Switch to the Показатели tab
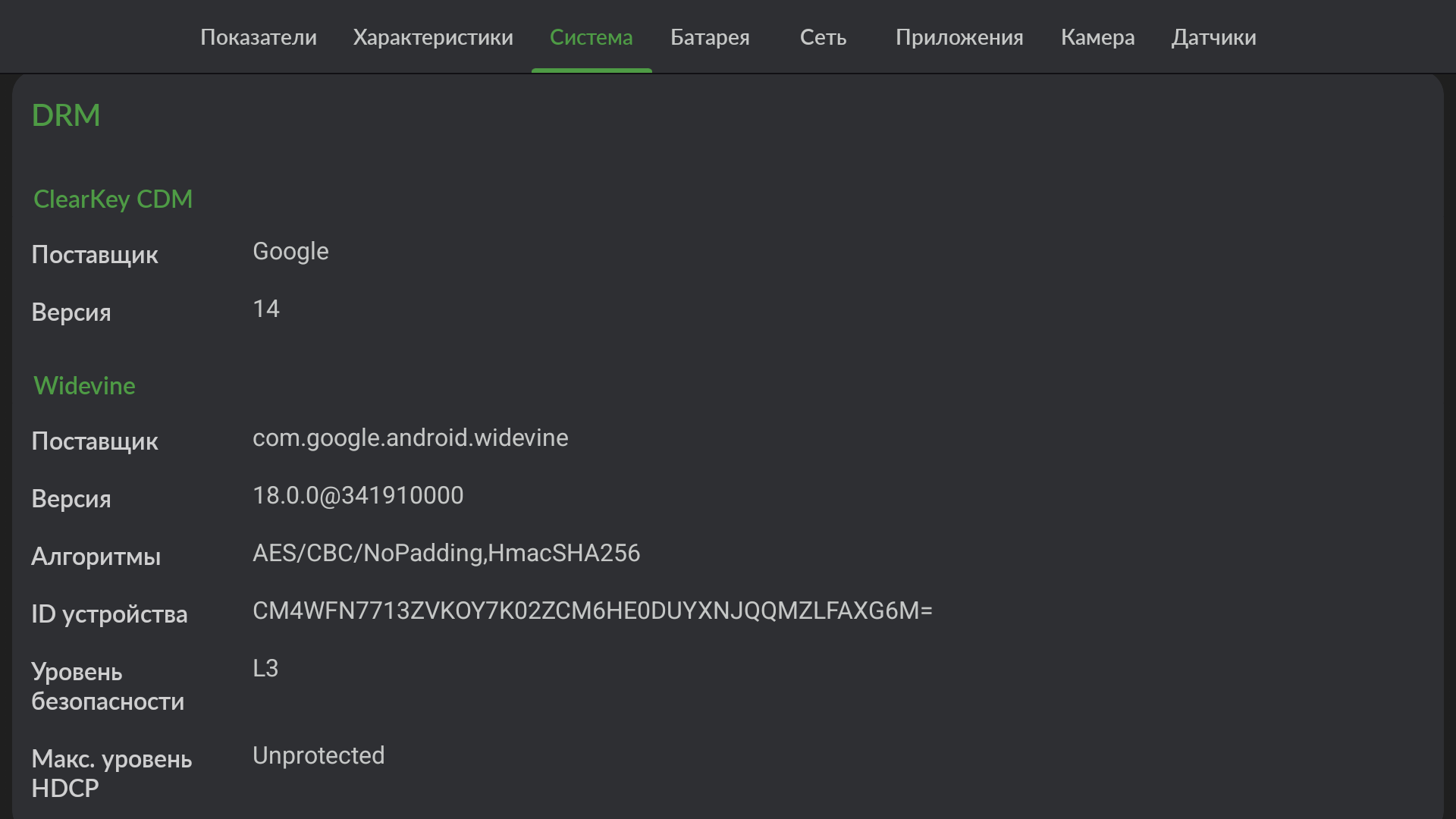 tap(259, 37)
